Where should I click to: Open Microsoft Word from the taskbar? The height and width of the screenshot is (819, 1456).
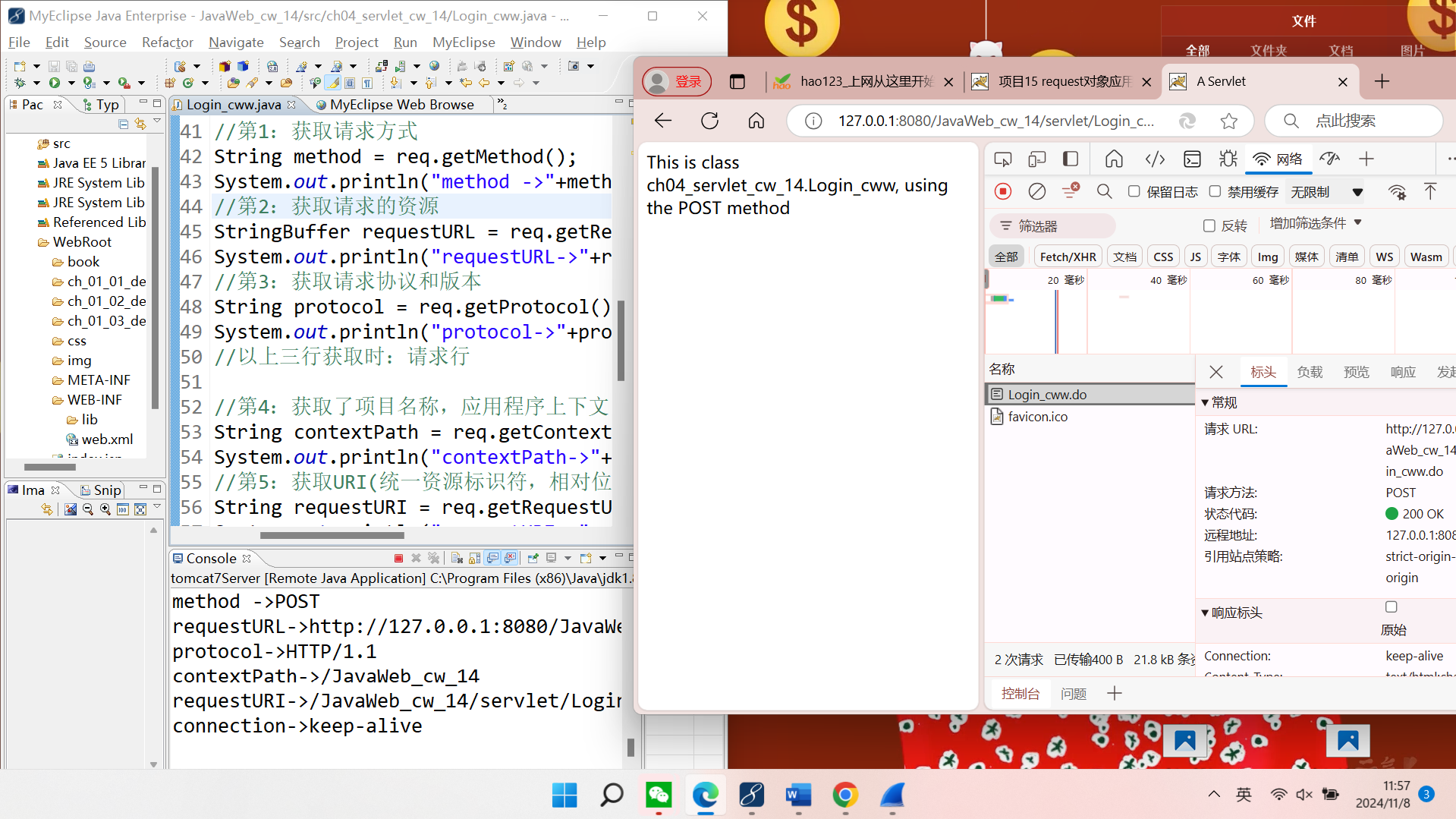tap(798, 795)
